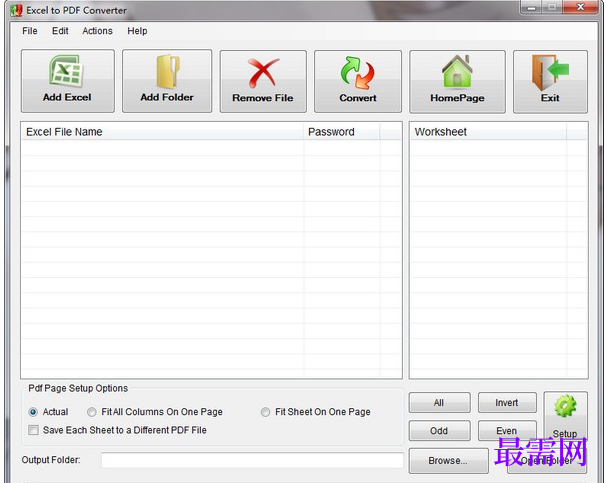Click the Open Folder button
The height and width of the screenshot is (483, 606).
547,461
